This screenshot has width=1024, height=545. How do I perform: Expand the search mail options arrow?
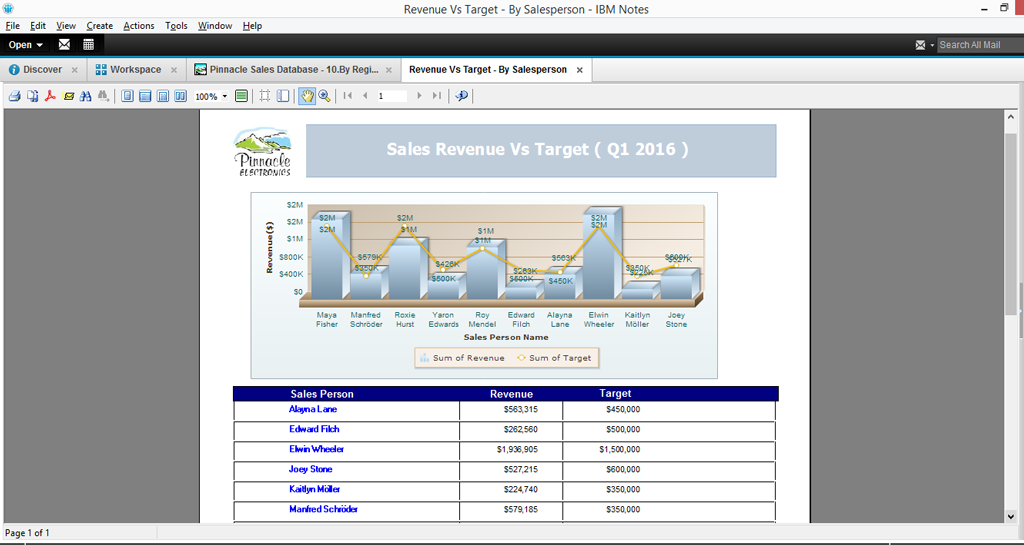point(932,45)
